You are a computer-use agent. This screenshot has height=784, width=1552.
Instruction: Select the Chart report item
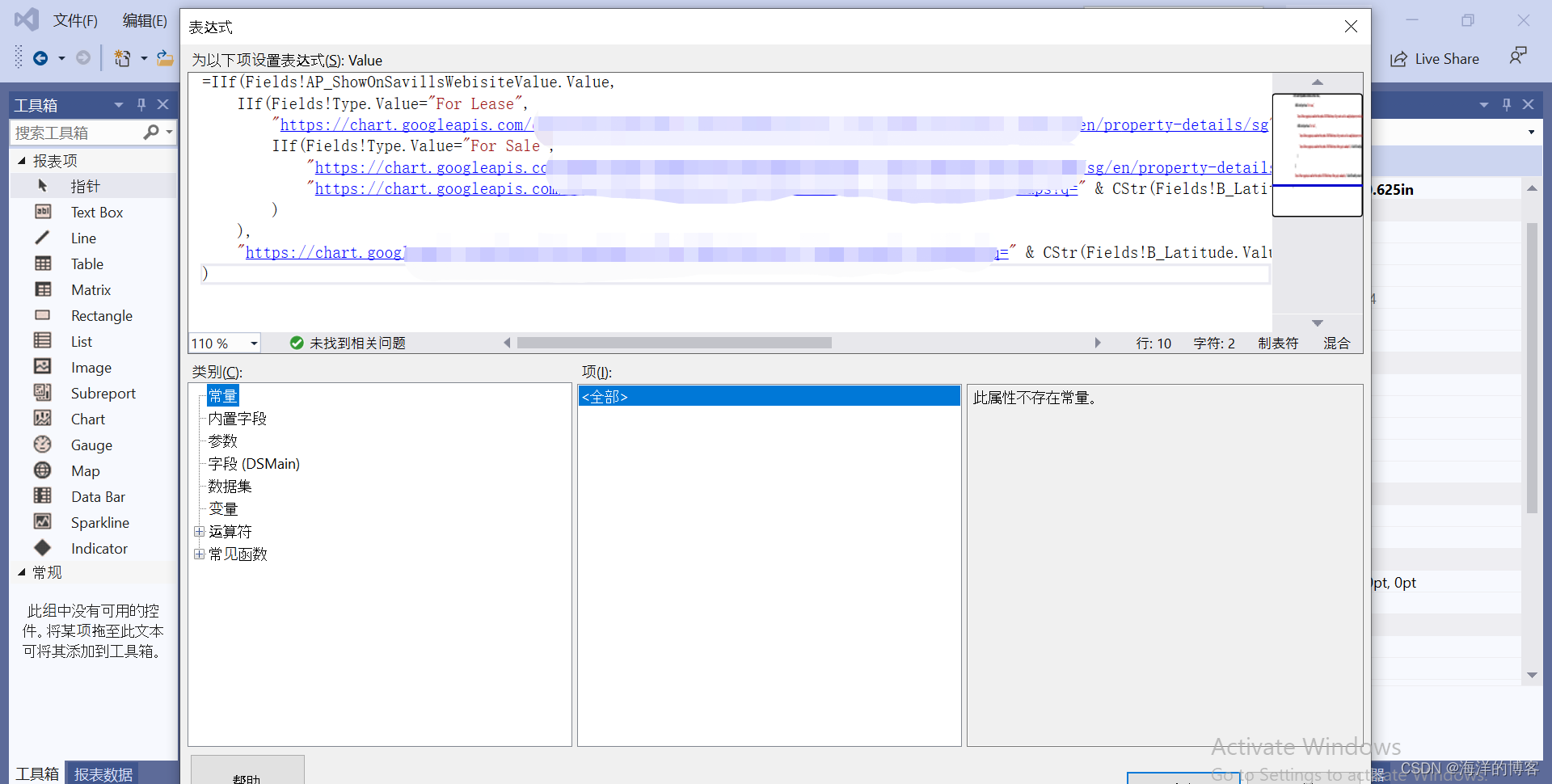[87, 419]
